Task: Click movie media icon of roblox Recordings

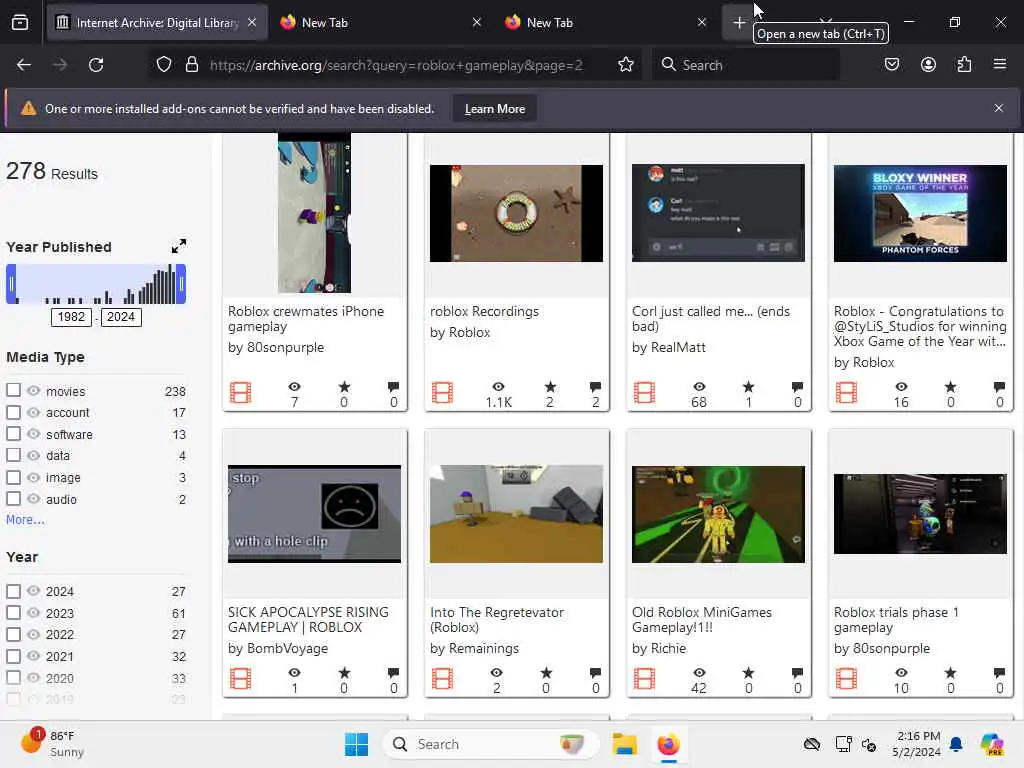Action: pyautogui.click(x=442, y=392)
